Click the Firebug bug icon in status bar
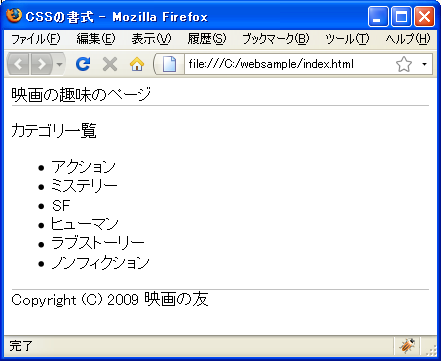This screenshot has width=441, height=361. point(407,346)
